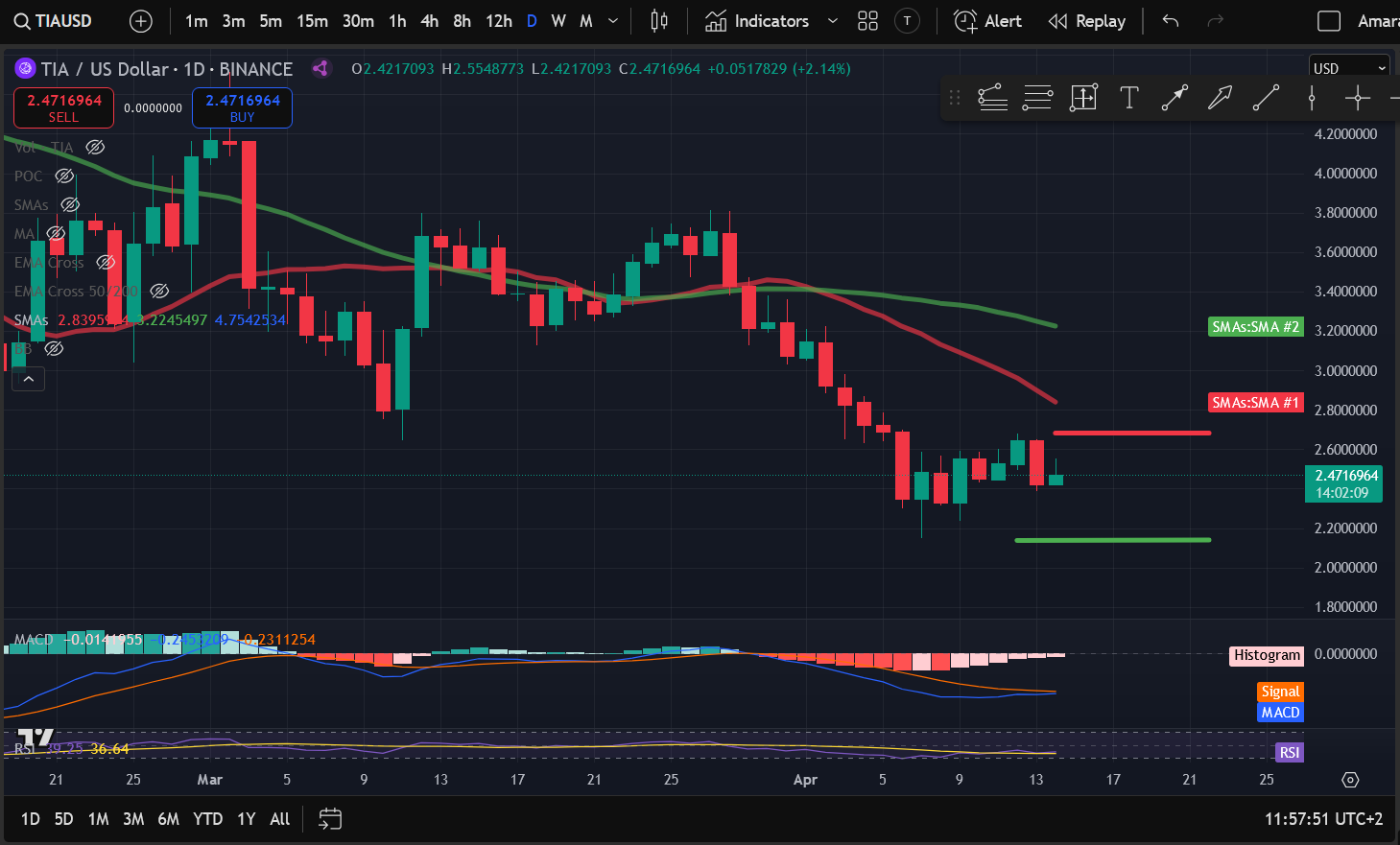Click the Undo arrow in top toolbar

tap(1170, 21)
